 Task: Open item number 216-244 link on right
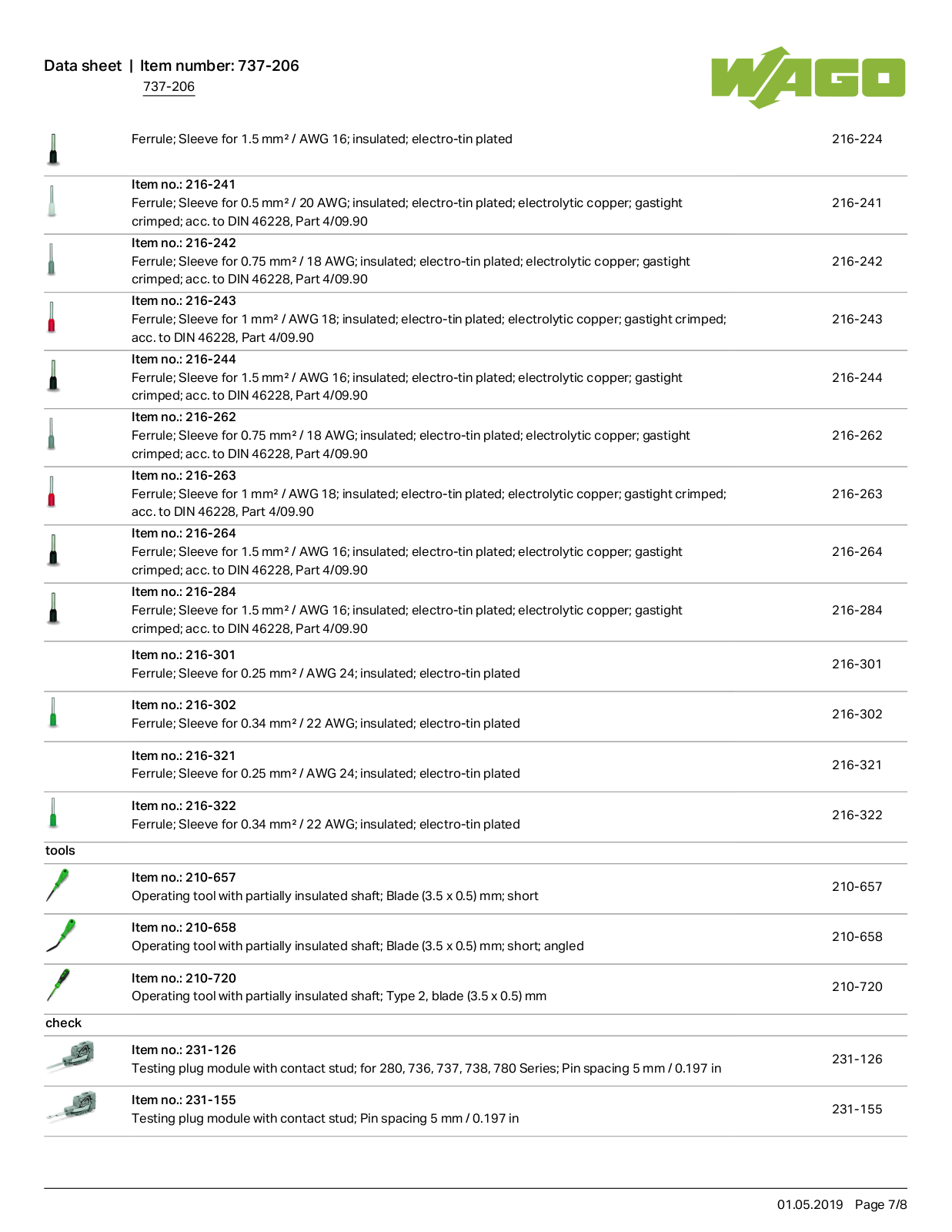pyautogui.click(x=857, y=377)
